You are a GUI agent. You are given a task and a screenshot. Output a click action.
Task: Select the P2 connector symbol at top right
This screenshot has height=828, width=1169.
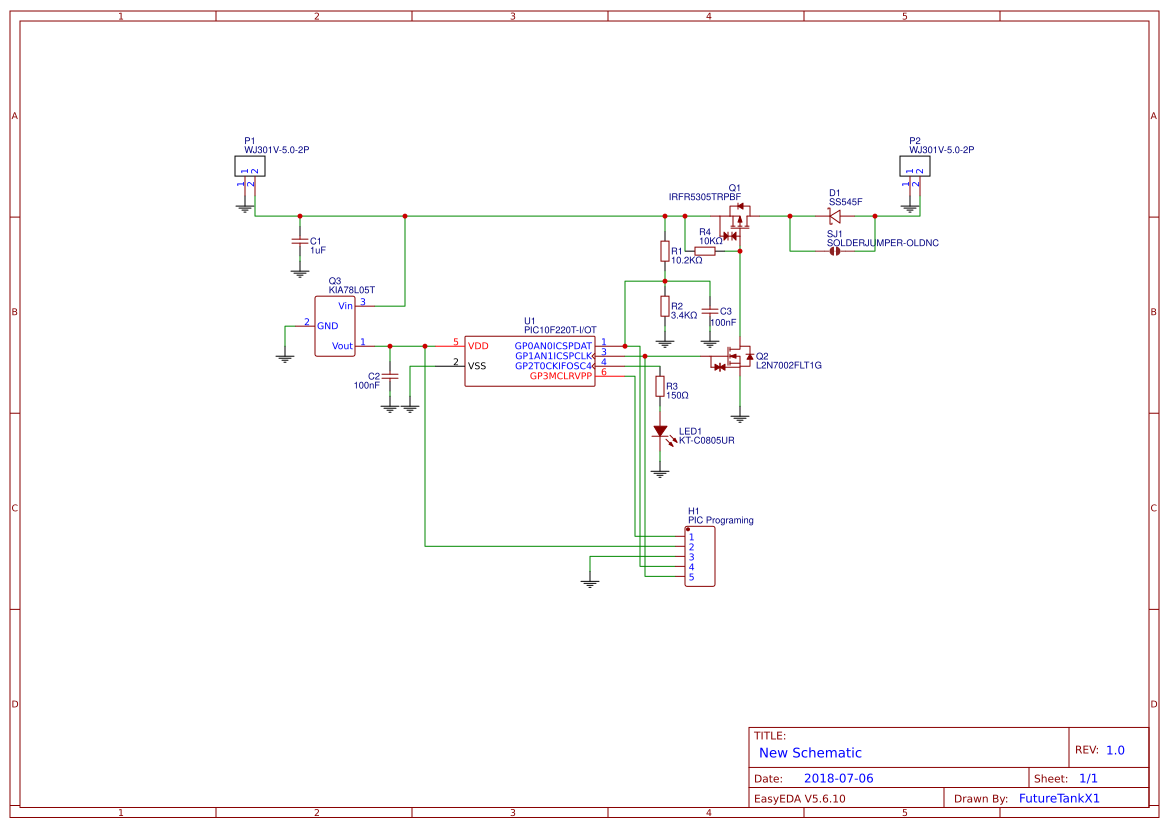914,165
